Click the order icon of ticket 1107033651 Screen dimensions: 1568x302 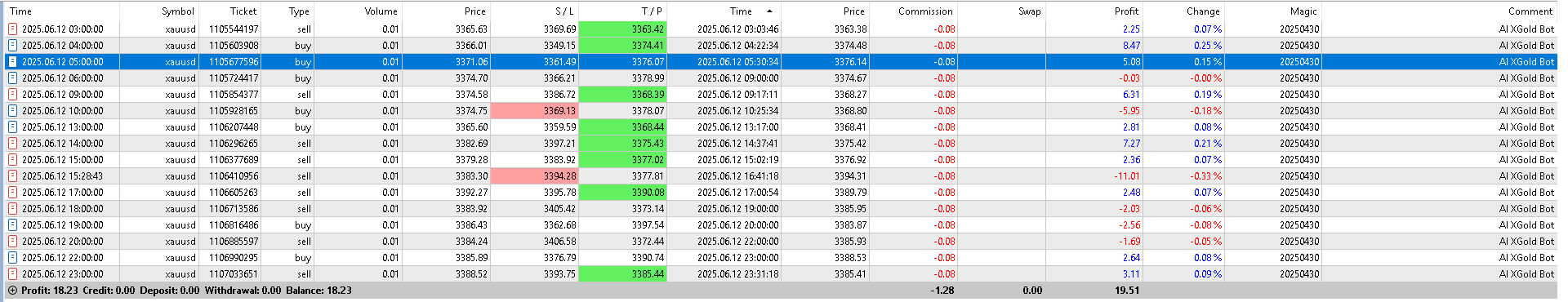12,274
